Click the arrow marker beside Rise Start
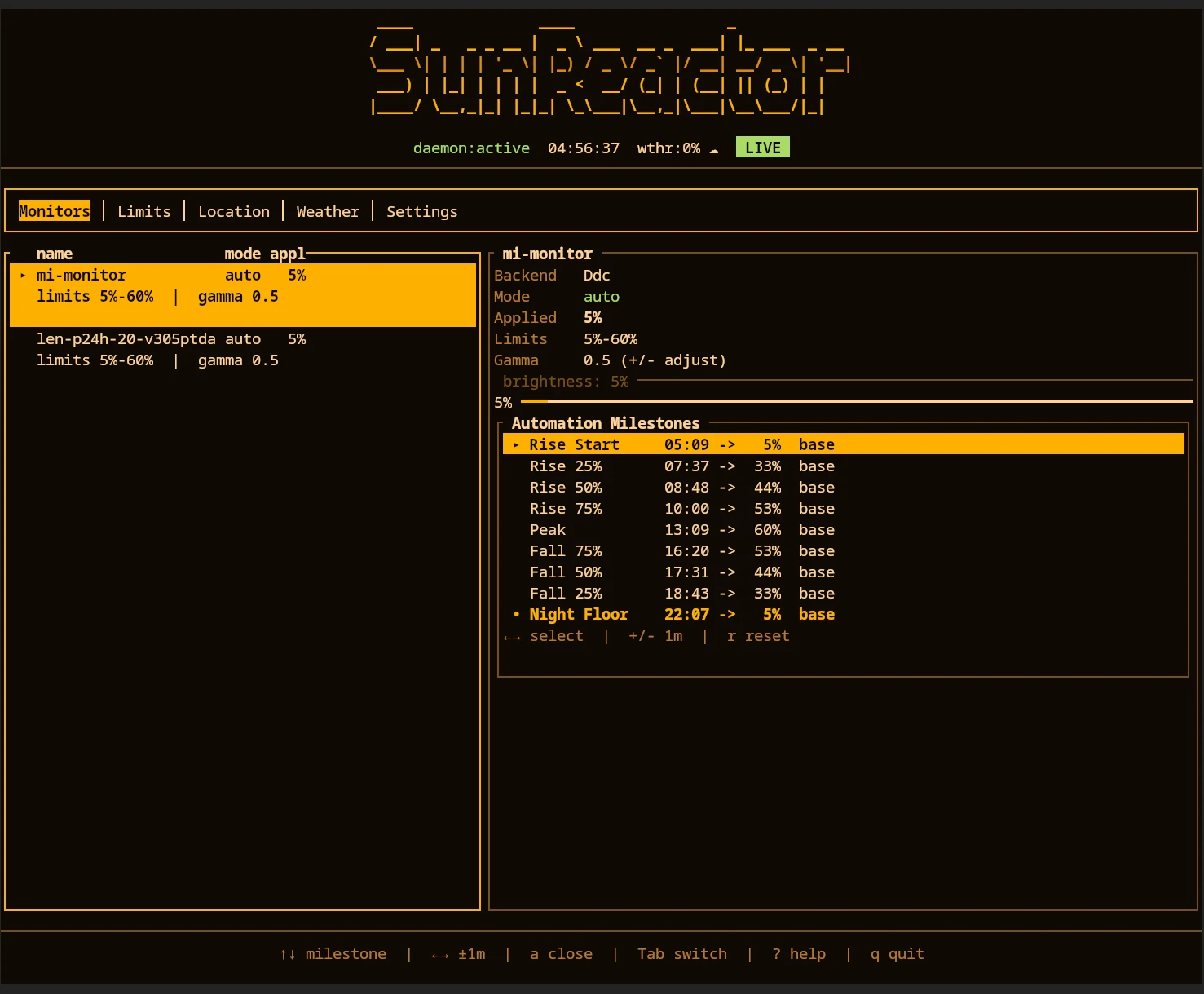The image size is (1204, 994). click(x=516, y=444)
